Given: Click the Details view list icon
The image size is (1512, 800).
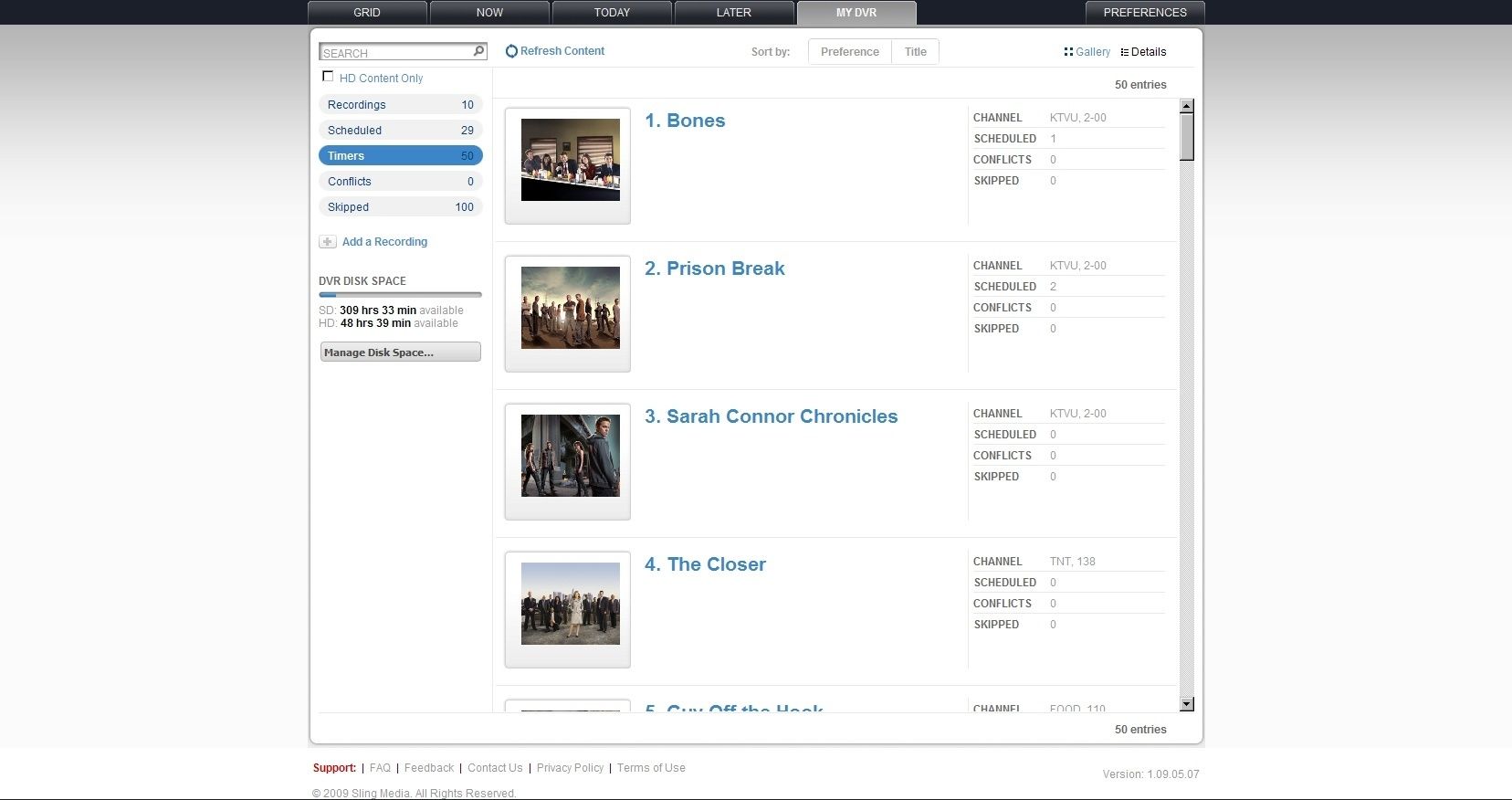Looking at the screenshot, I should (x=1125, y=52).
